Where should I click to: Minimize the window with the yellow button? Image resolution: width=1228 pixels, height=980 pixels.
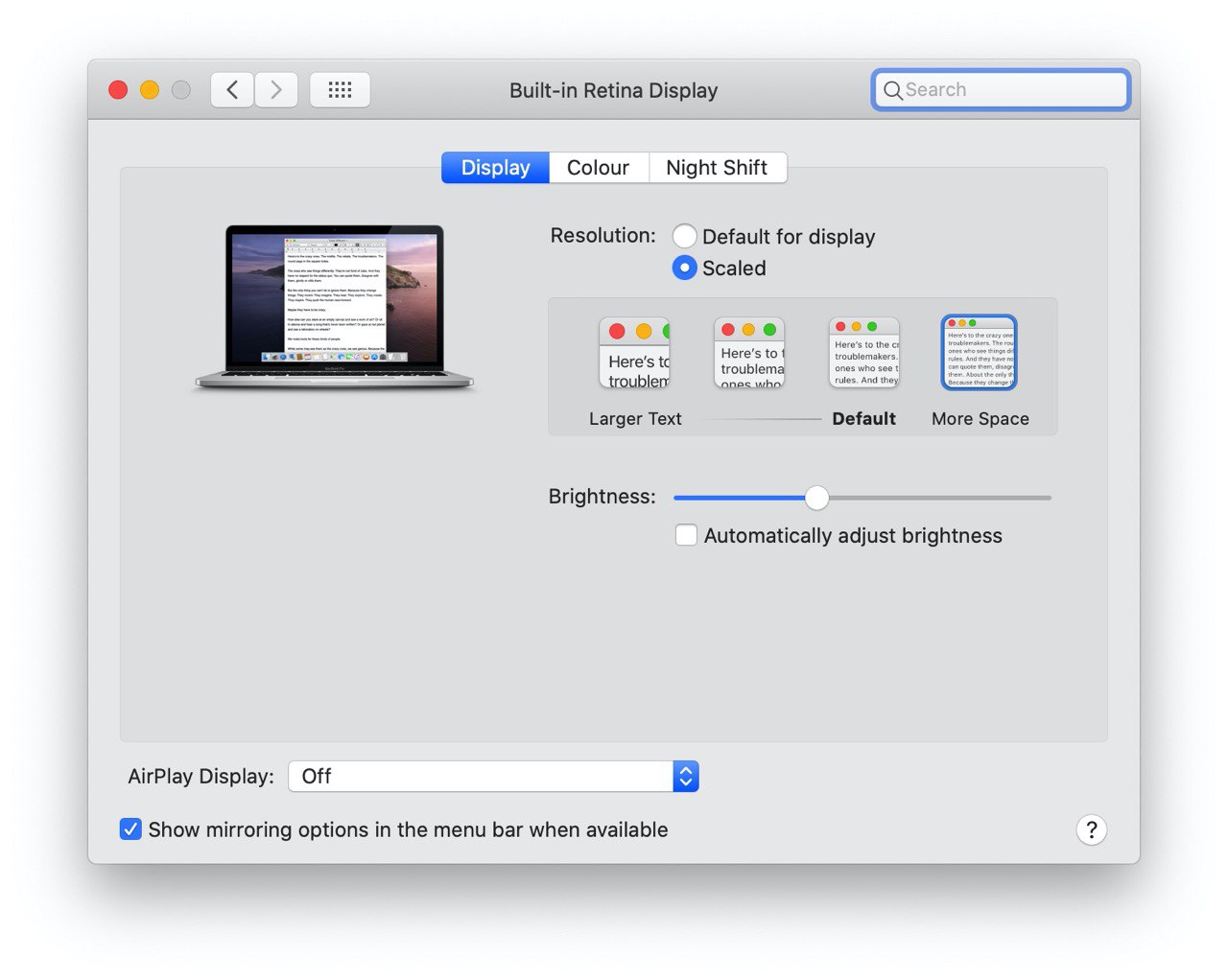(x=150, y=90)
